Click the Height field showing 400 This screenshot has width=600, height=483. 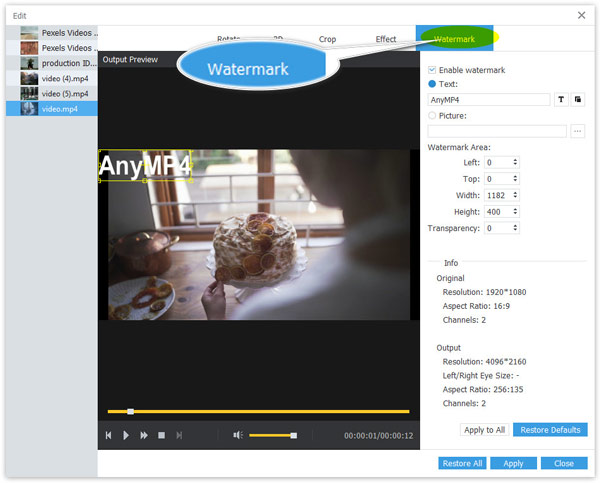pyautogui.click(x=498, y=212)
